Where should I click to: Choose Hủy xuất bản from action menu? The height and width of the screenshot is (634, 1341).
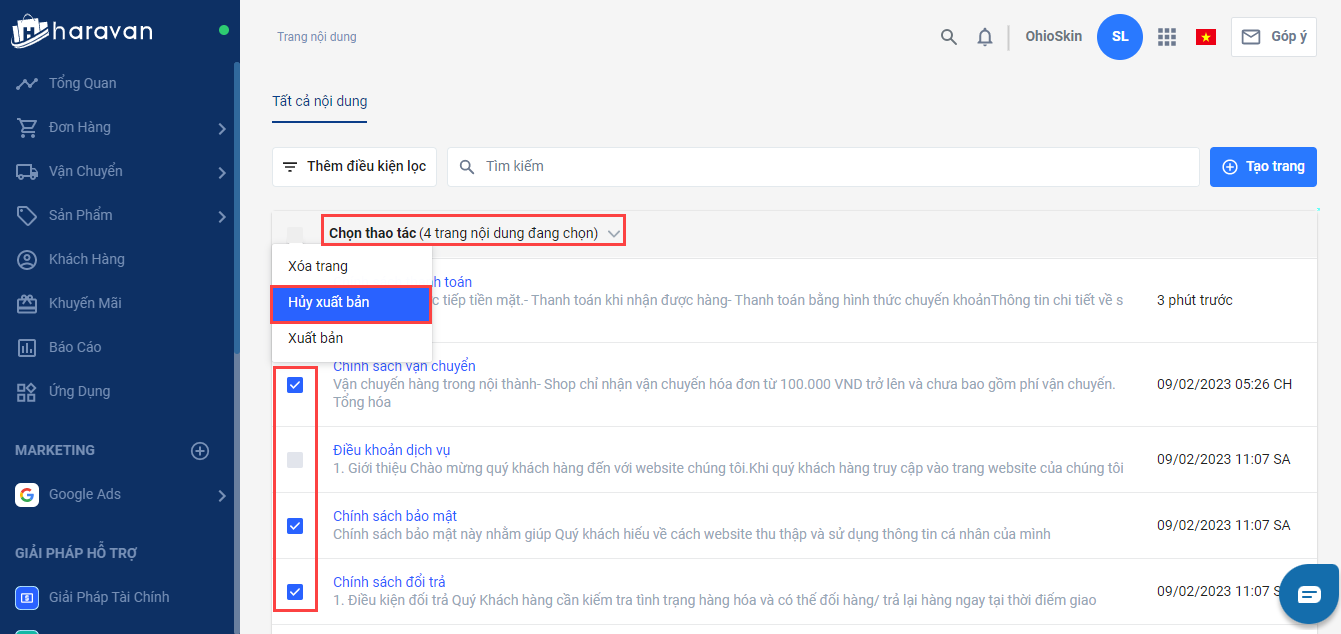[x=352, y=302]
